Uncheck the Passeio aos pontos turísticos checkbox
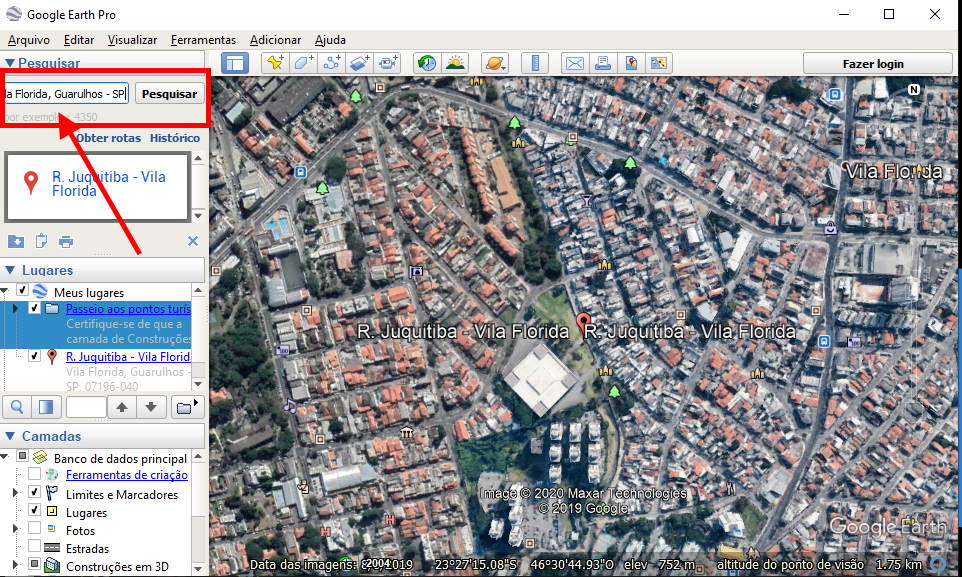The width and height of the screenshot is (962, 577). tap(35, 308)
